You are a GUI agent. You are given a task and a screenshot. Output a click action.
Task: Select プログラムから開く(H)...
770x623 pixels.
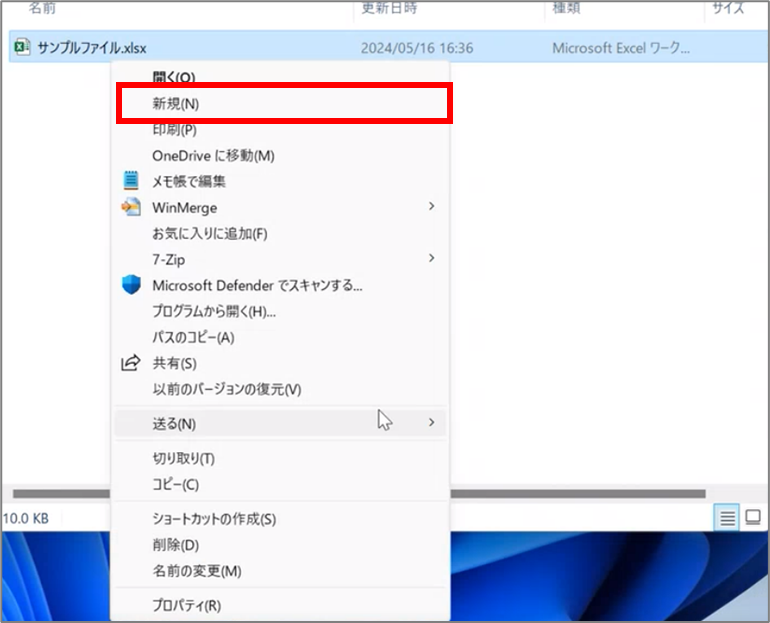[280, 311]
